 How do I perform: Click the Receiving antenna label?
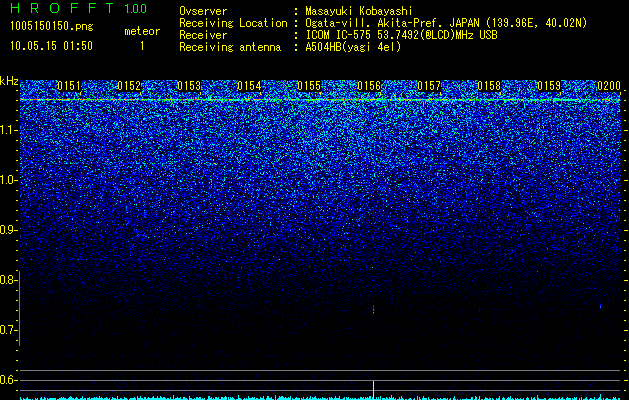(x=230, y=47)
